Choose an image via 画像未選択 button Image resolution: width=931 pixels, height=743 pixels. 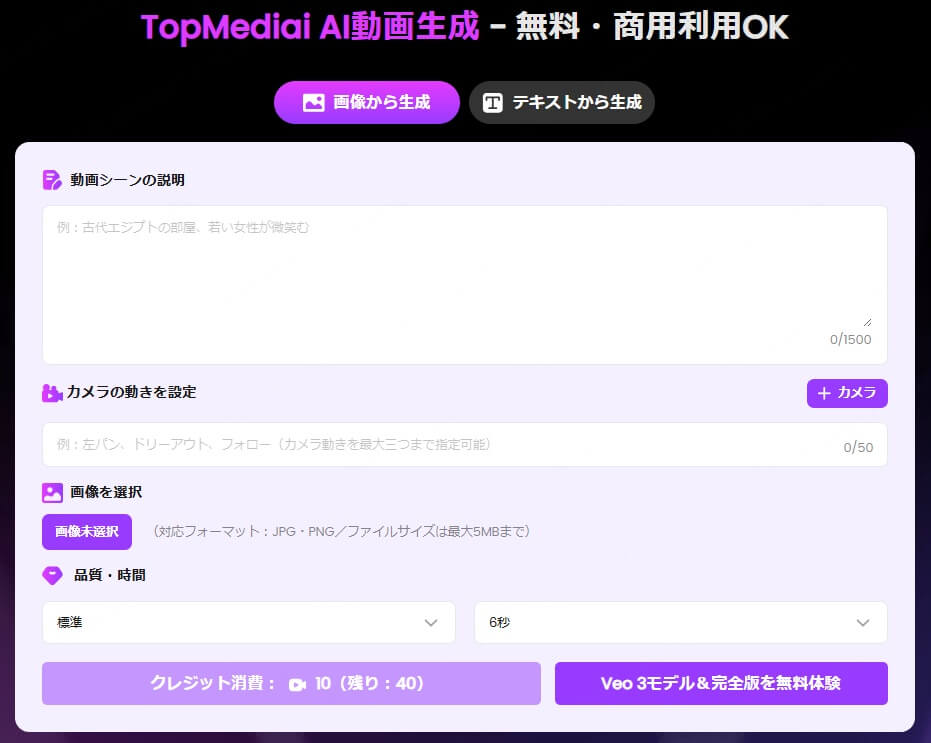pos(87,532)
